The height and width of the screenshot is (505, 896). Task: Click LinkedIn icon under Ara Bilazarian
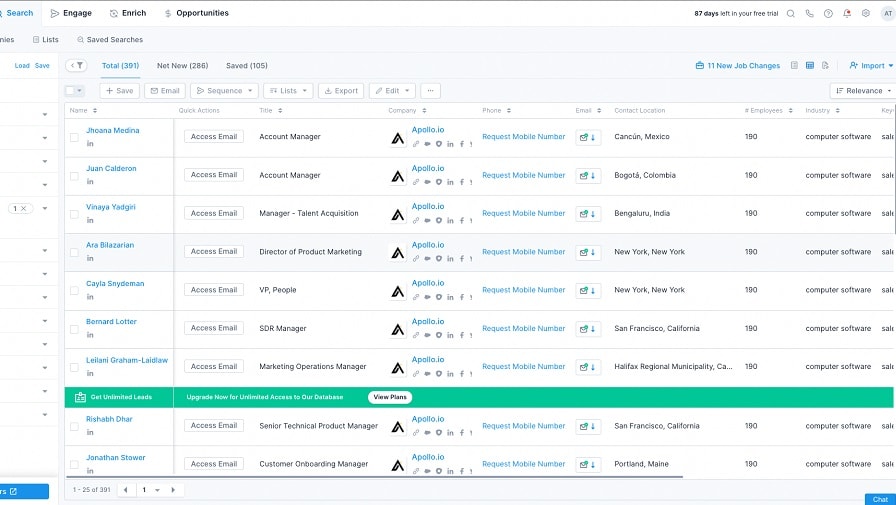pyautogui.click(x=90, y=259)
